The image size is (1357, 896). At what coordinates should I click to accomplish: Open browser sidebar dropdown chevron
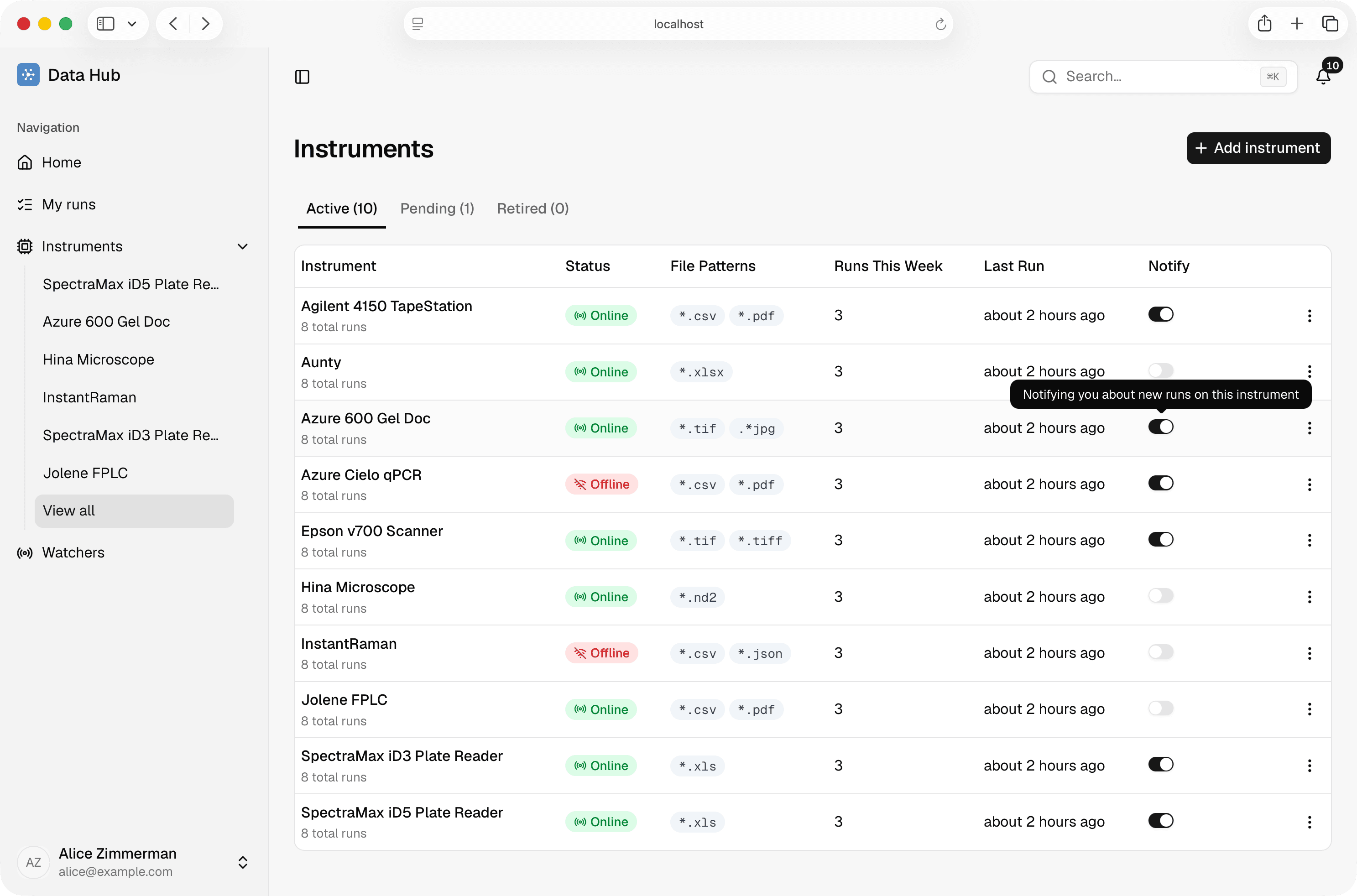pyautogui.click(x=132, y=24)
